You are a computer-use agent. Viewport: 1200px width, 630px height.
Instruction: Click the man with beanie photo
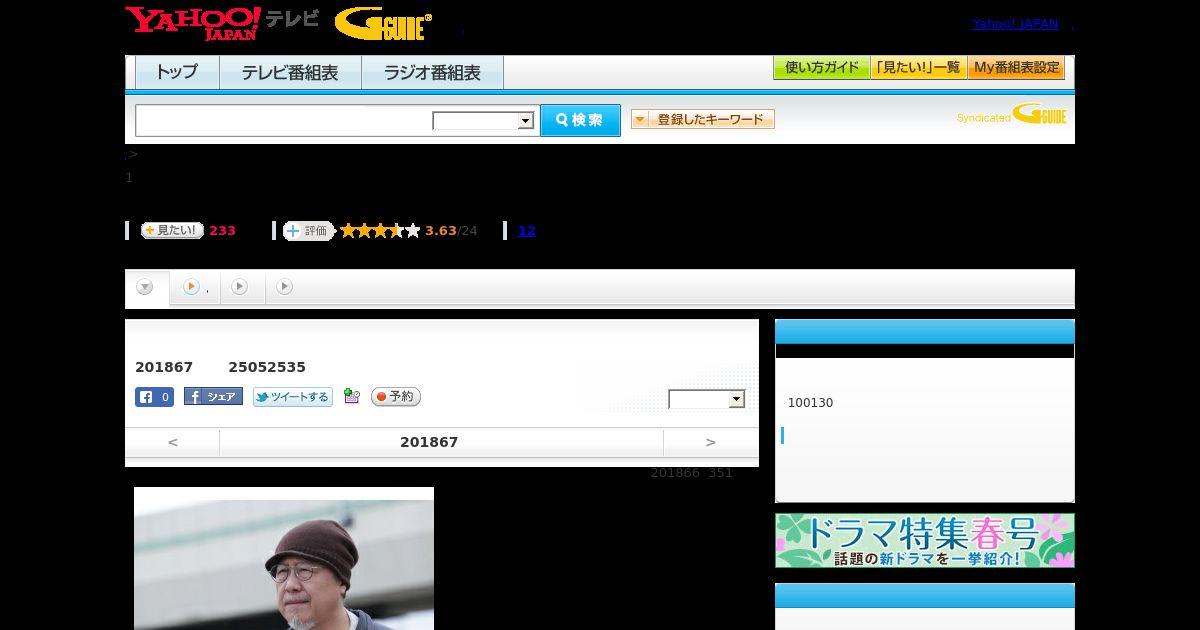[x=284, y=558]
